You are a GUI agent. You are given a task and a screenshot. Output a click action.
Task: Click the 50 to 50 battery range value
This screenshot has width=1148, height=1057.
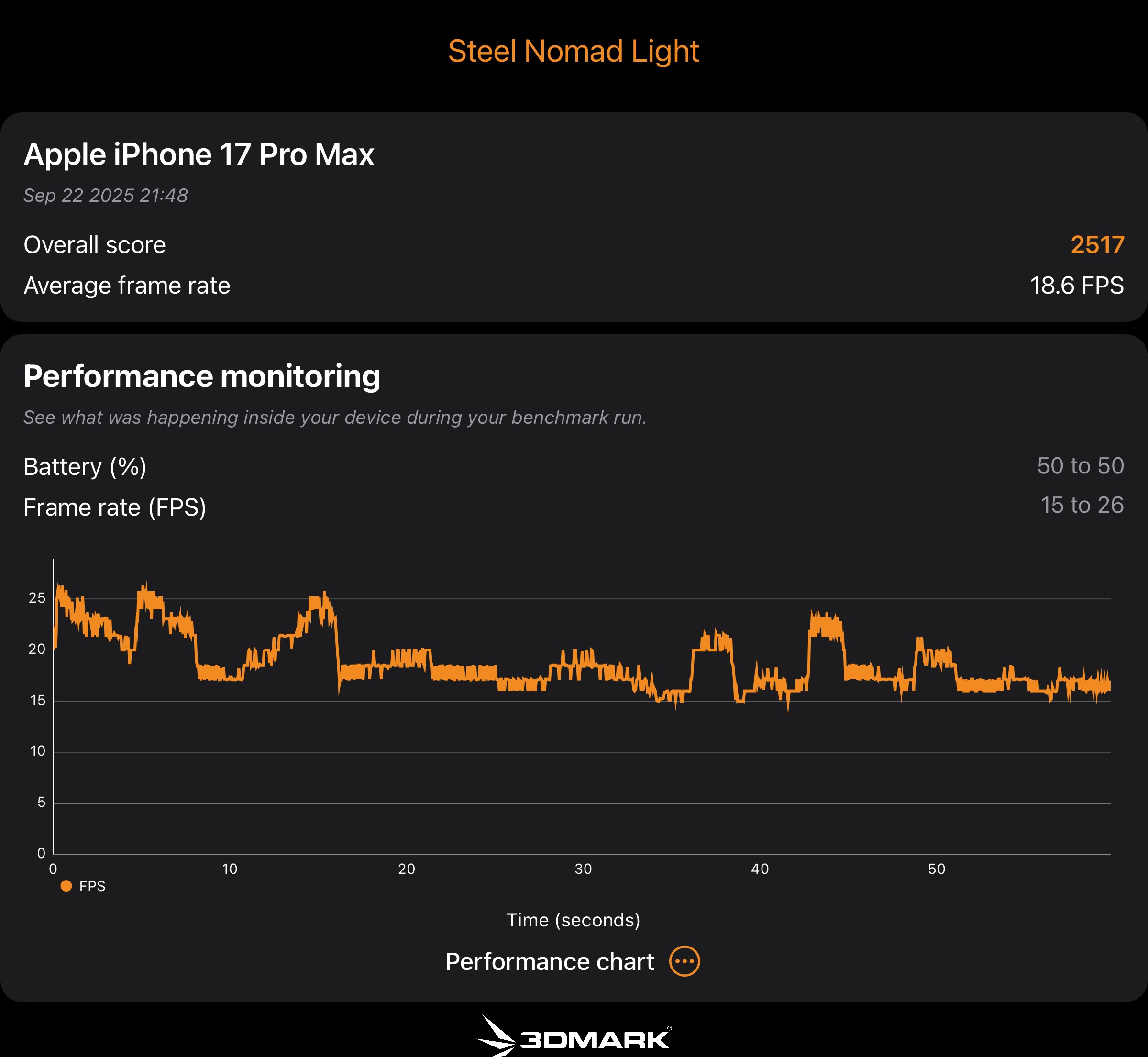tap(1080, 465)
